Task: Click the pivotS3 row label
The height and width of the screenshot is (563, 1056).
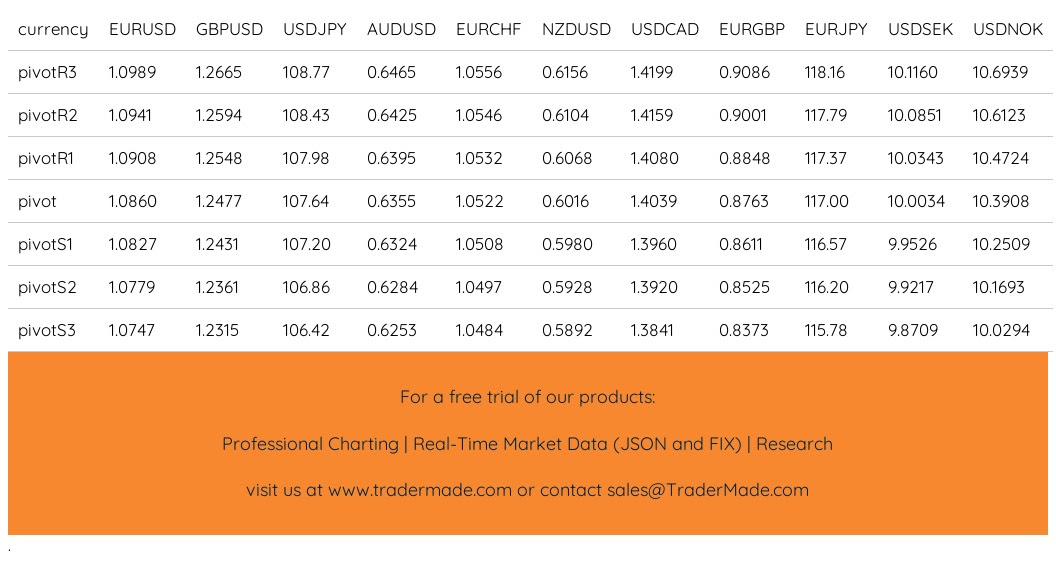Action: click(x=47, y=331)
